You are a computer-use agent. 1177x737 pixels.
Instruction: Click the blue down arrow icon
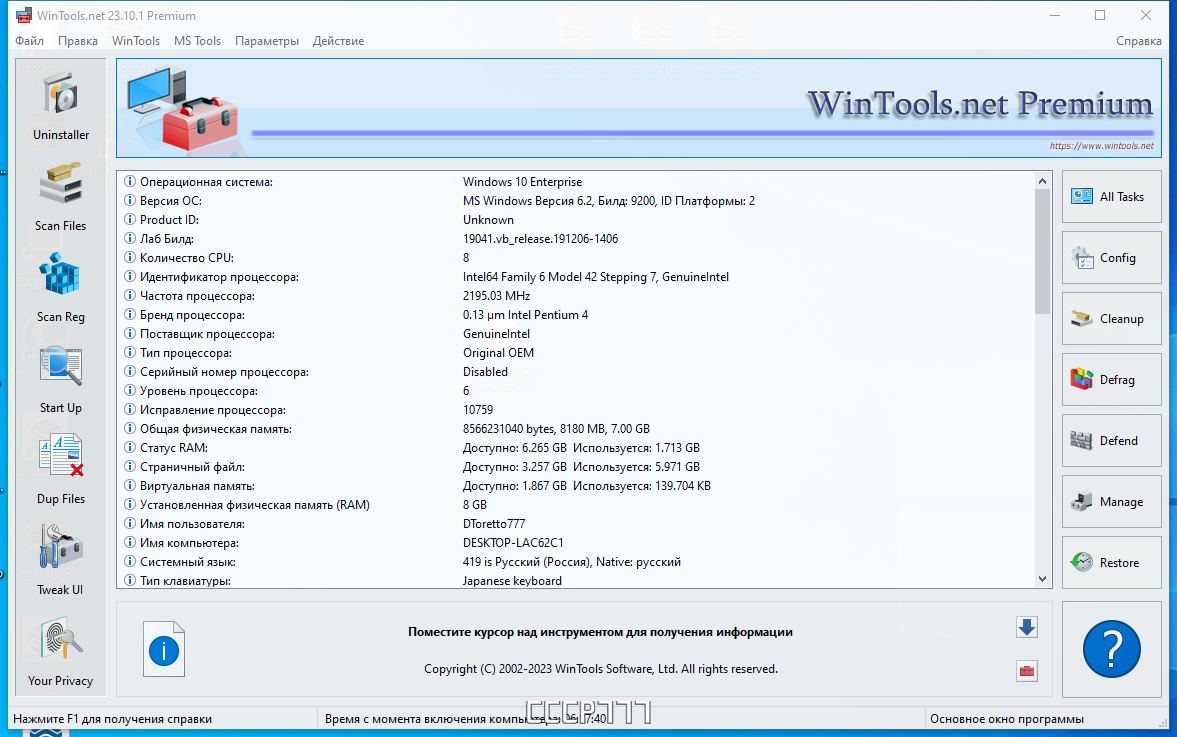1027,627
